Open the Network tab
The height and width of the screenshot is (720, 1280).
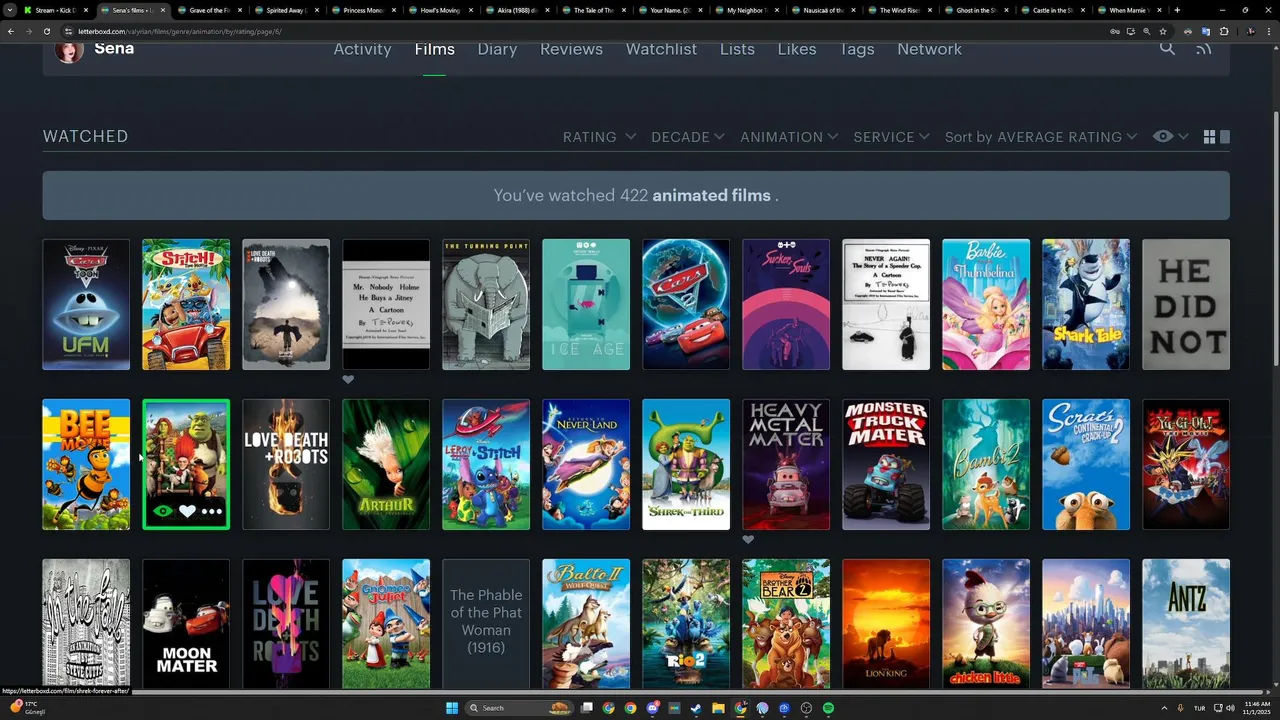tap(929, 49)
